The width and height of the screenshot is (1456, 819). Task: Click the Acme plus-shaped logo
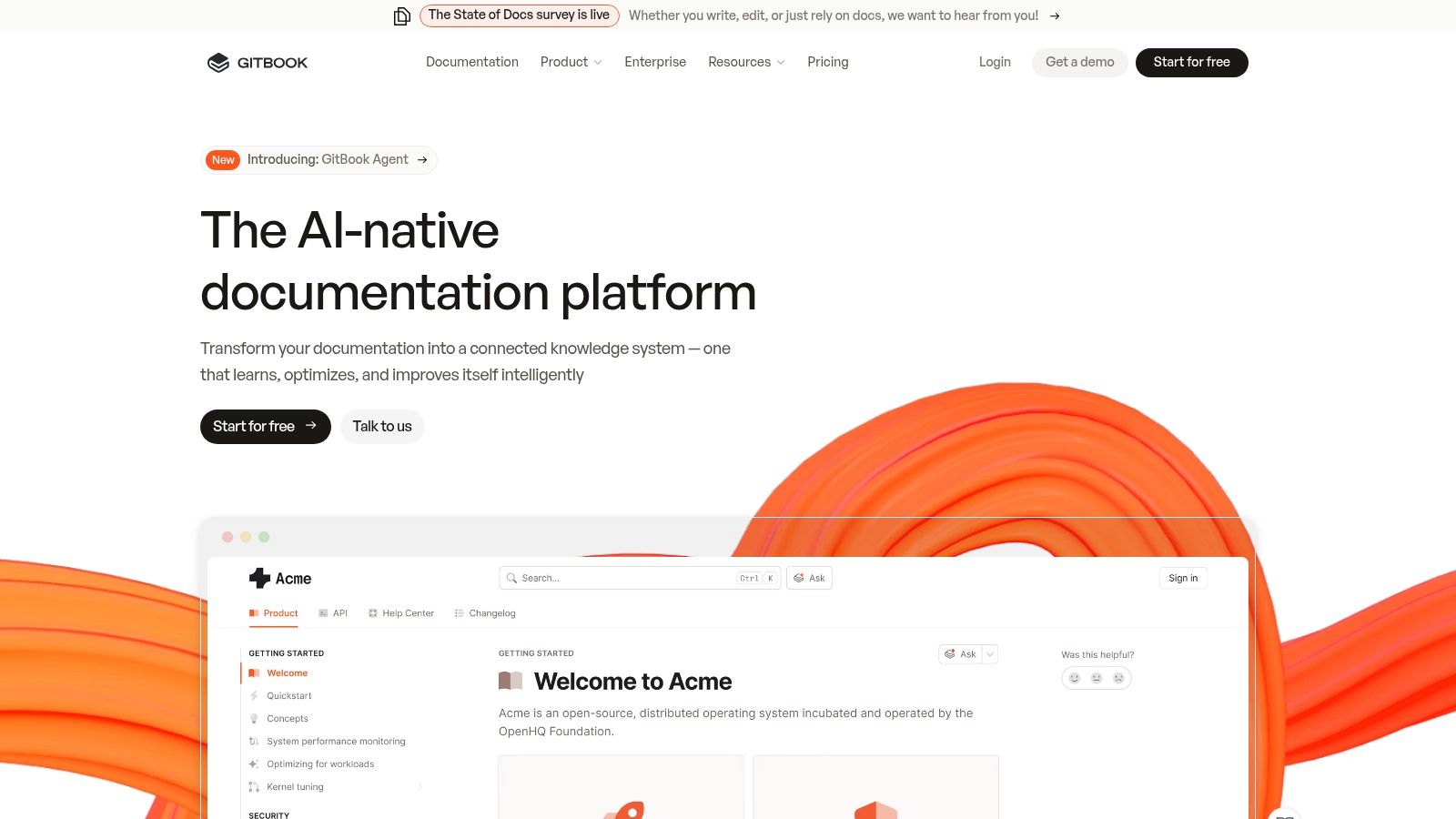coord(258,578)
